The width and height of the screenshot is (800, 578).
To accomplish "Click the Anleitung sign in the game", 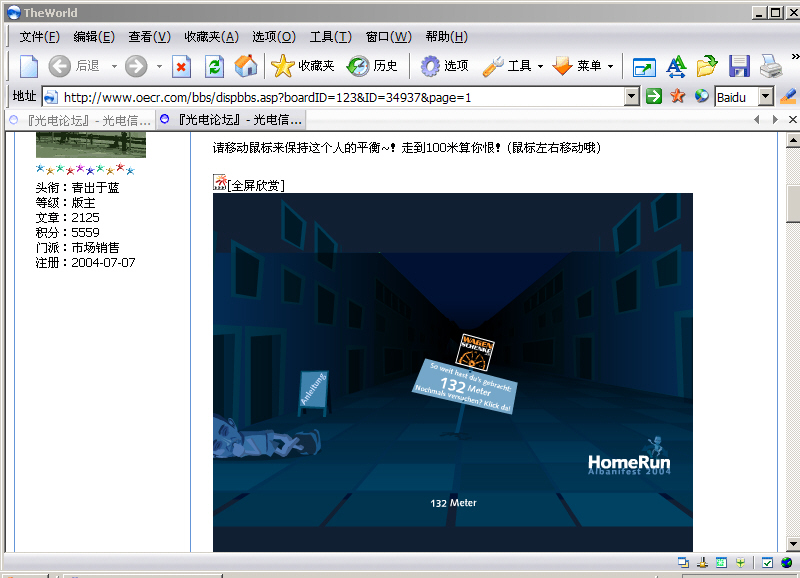I will 313,392.
